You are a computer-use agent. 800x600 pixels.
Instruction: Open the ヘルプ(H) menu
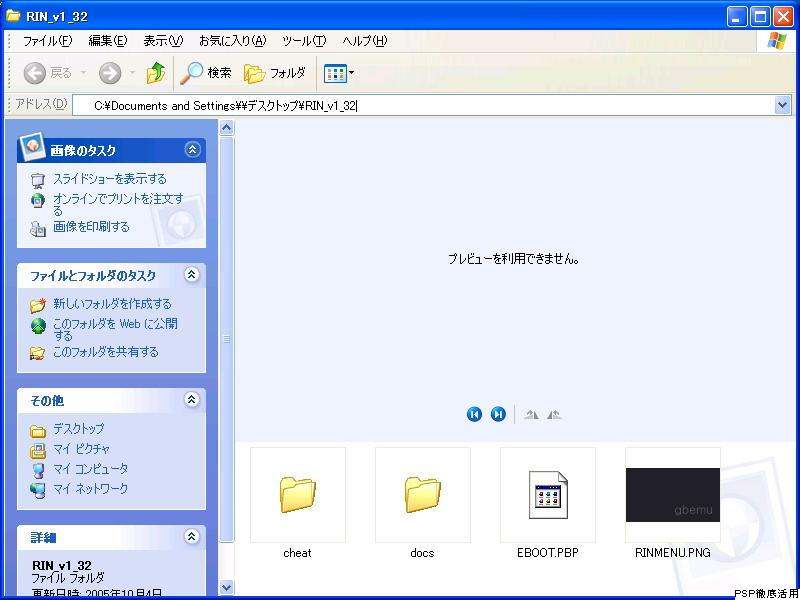pyautogui.click(x=364, y=41)
